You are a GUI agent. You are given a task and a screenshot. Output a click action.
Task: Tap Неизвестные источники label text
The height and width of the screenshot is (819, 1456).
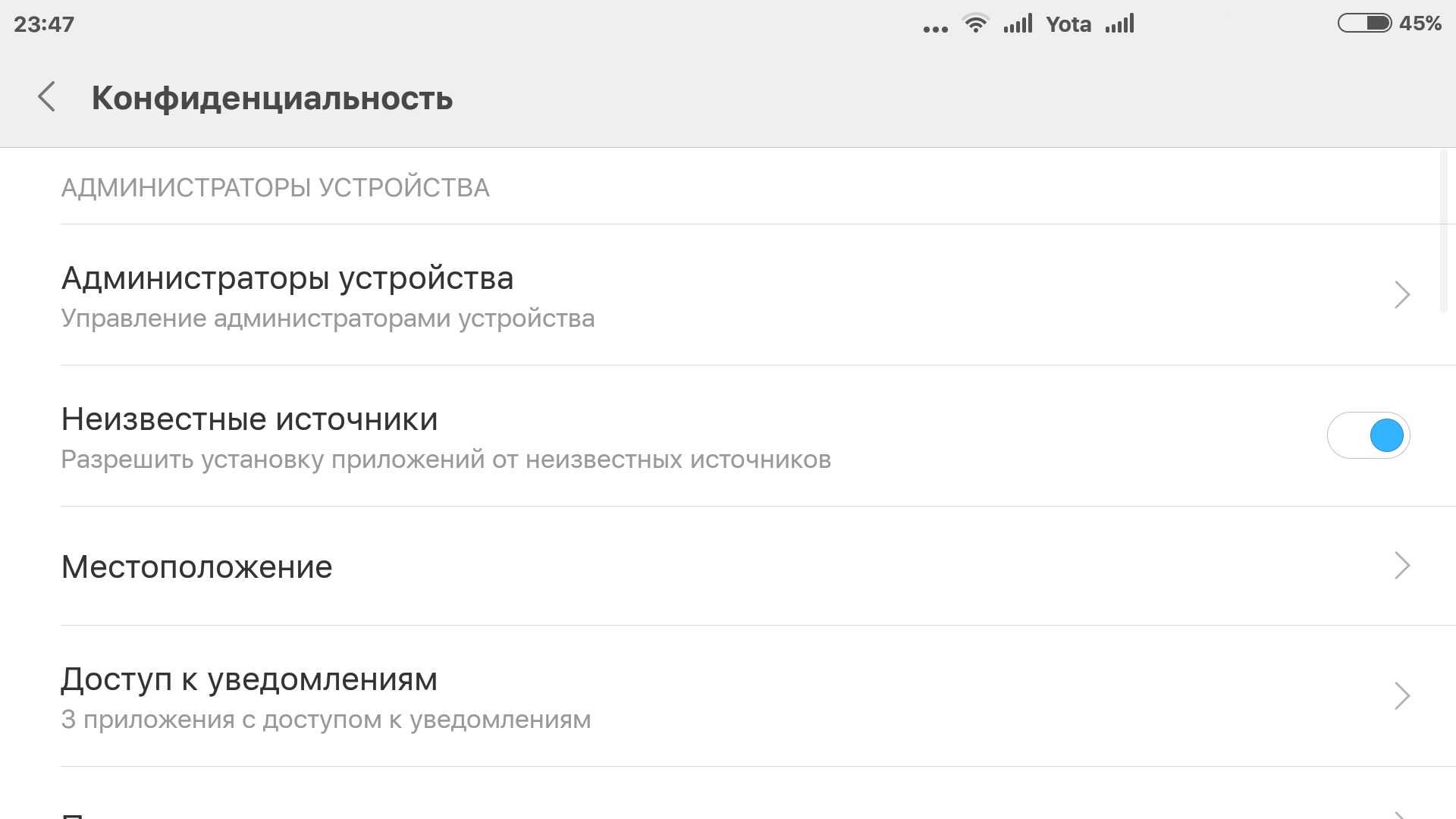point(249,419)
